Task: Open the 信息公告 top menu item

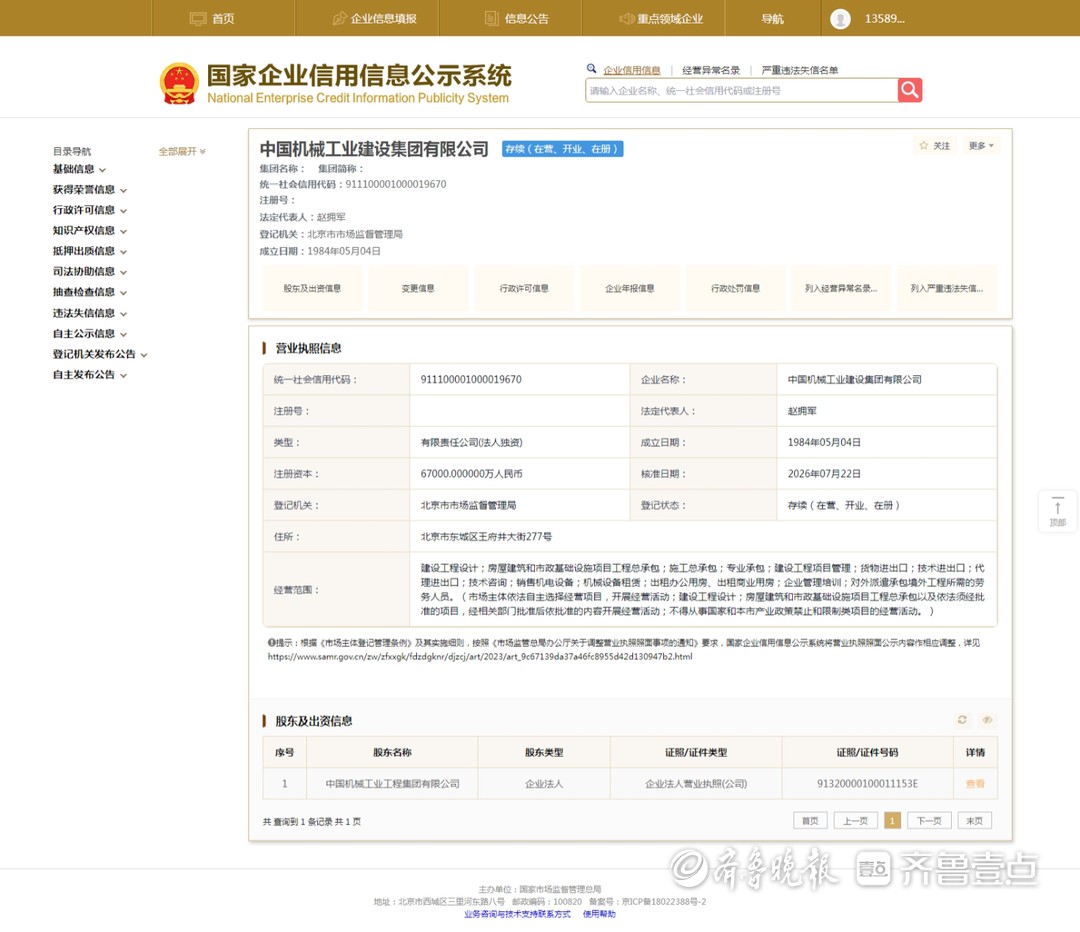Action: tap(527, 19)
